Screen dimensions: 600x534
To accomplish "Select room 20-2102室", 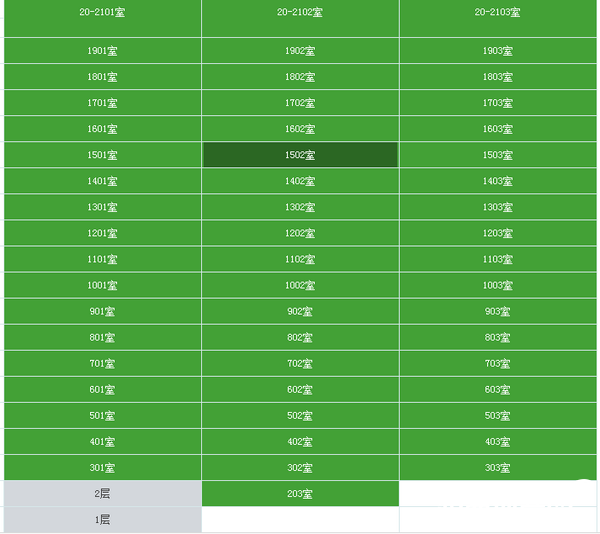I will pyautogui.click(x=300, y=18).
